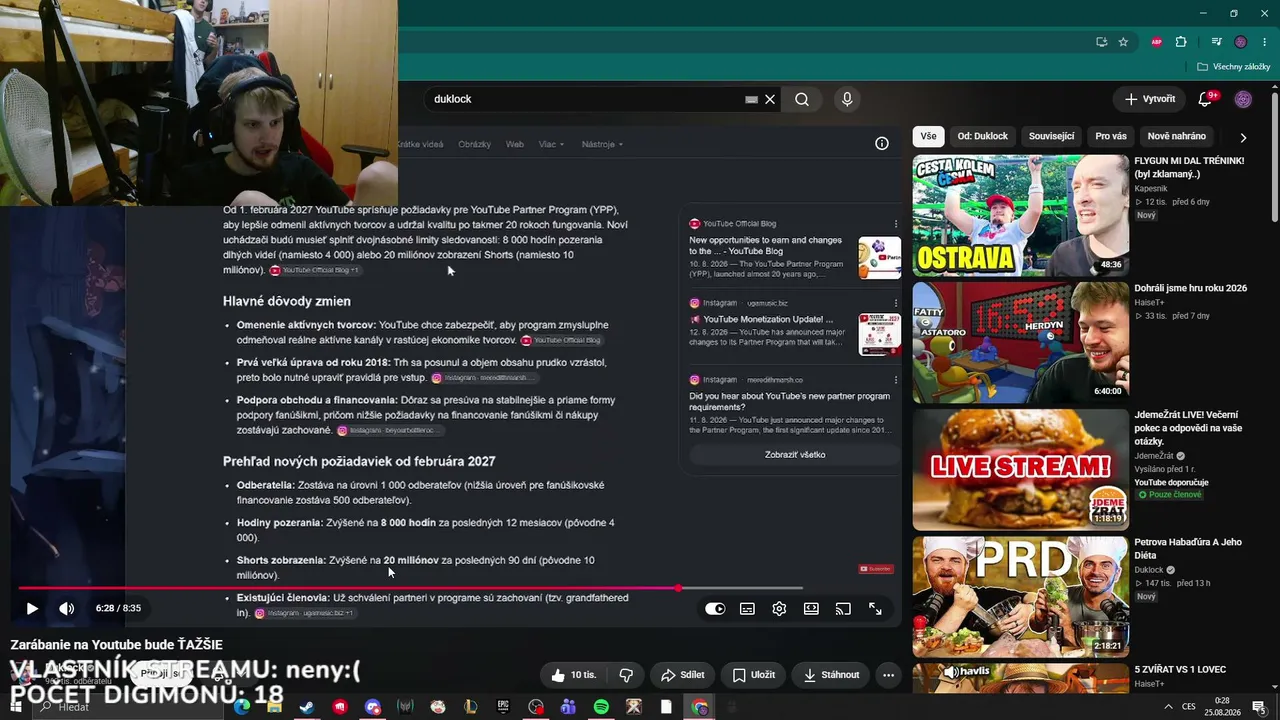The height and width of the screenshot is (720, 1280).
Task: Expand the Viac dropdown in the search results
Action: 552,144
